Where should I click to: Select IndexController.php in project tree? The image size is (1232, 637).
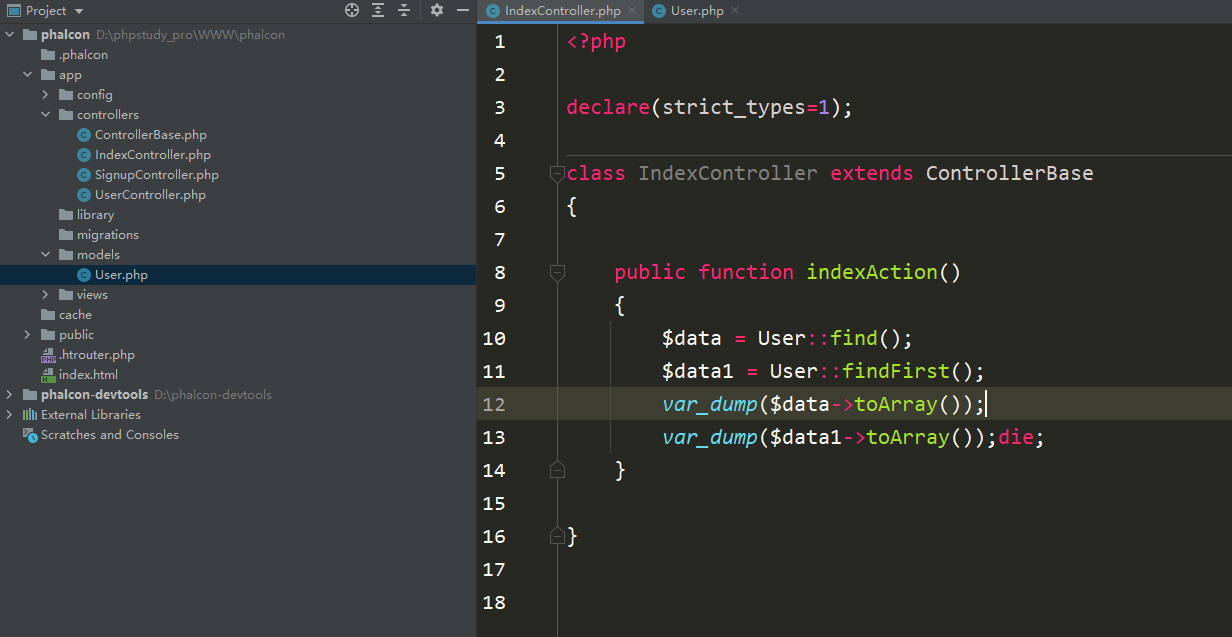click(x=152, y=154)
